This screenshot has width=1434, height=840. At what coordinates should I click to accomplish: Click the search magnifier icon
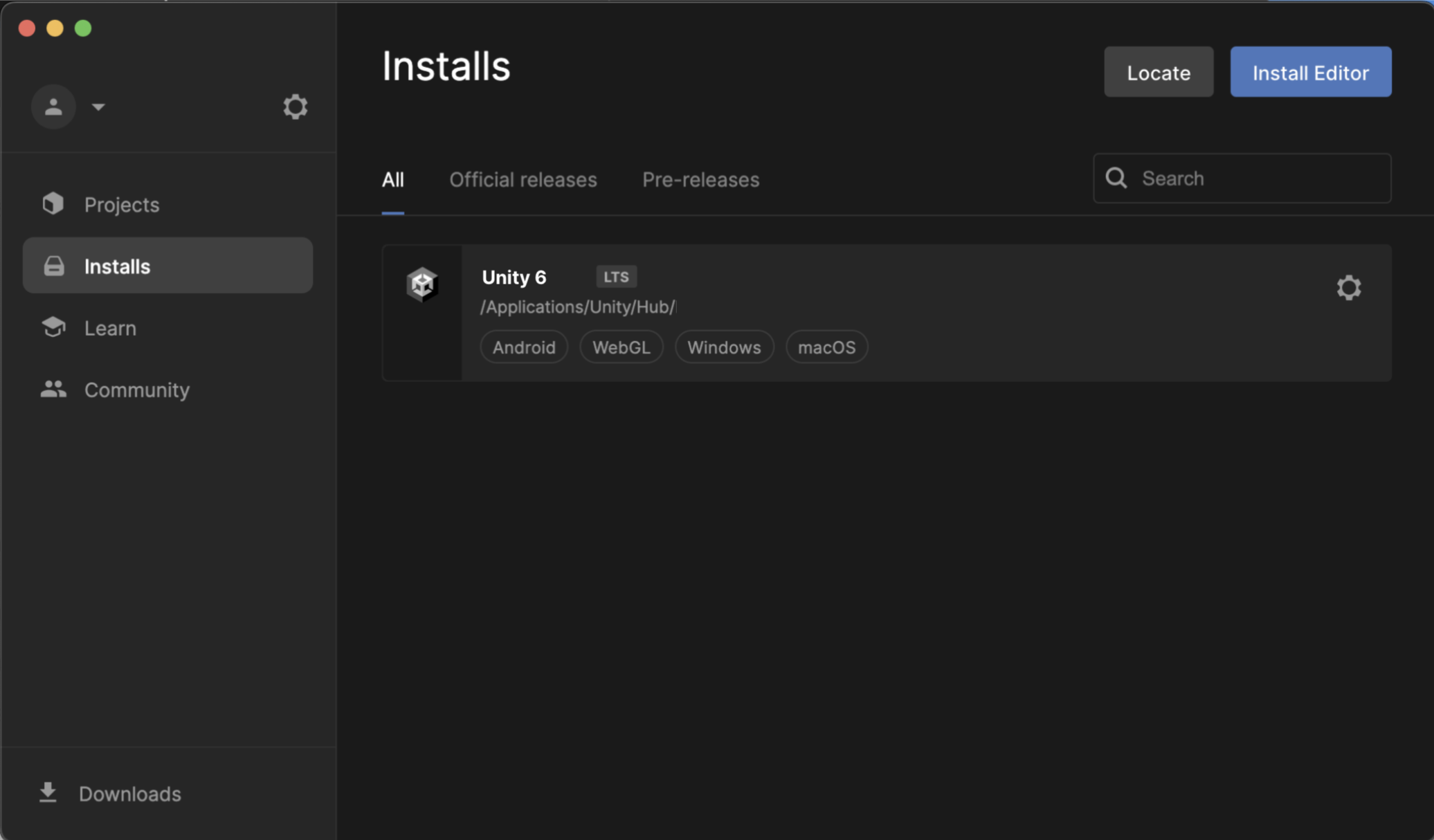pos(1116,178)
